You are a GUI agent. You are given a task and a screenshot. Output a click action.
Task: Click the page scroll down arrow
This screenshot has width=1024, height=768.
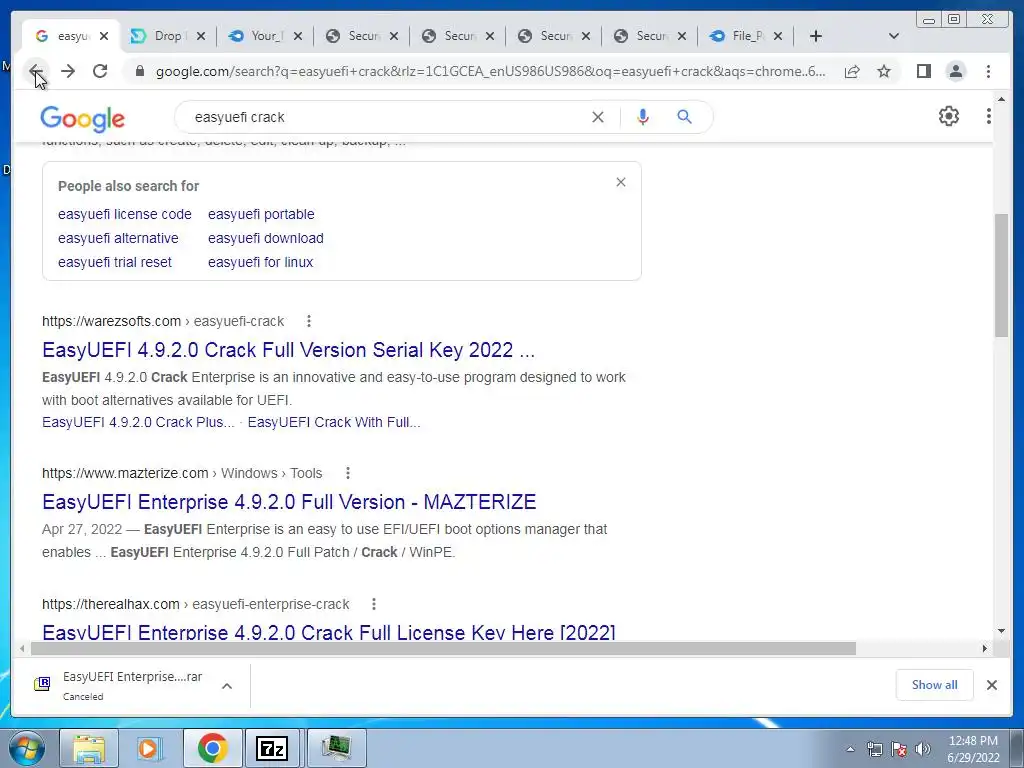[1001, 631]
